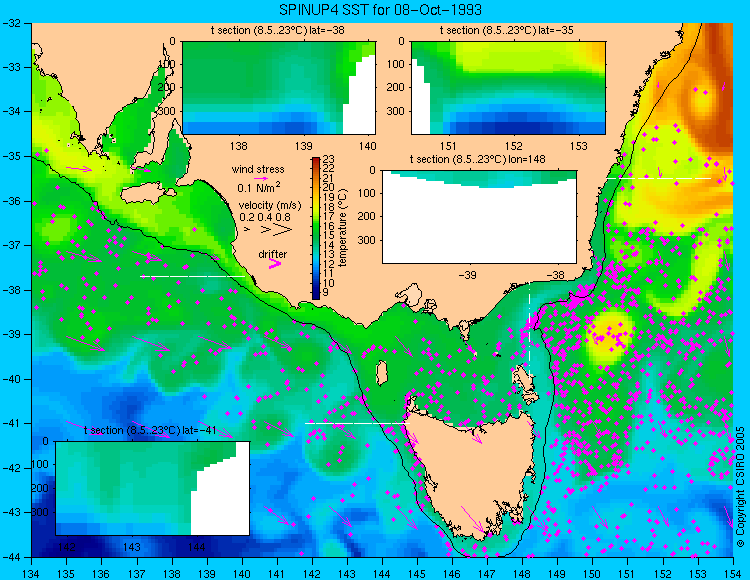Click the title 't section (8.5..23°C) lon=148'
Screen dimensions: 750x580
coord(477,159)
